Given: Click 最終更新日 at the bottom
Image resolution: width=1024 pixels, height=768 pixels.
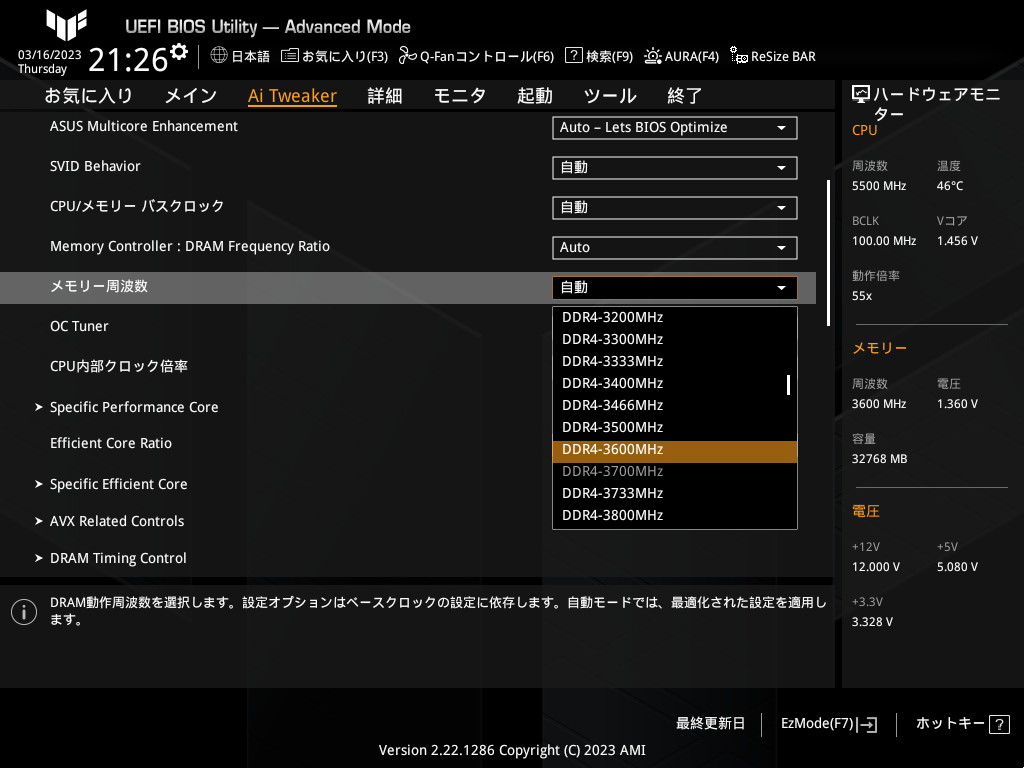Looking at the screenshot, I should click(710, 724).
